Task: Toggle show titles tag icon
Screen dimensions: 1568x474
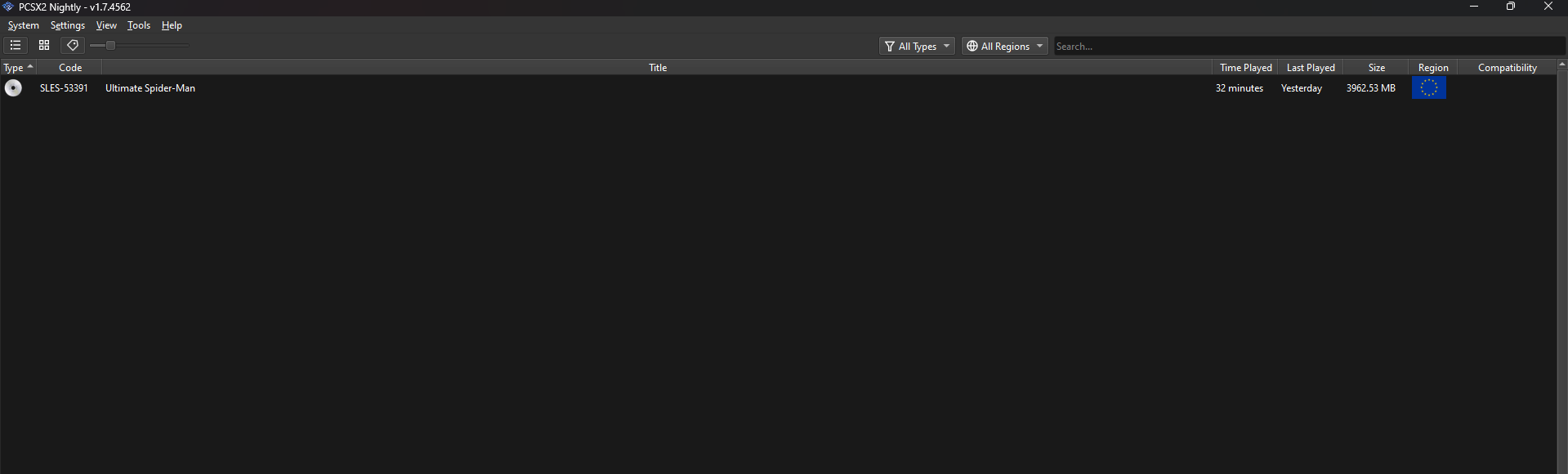Action: [73, 46]
